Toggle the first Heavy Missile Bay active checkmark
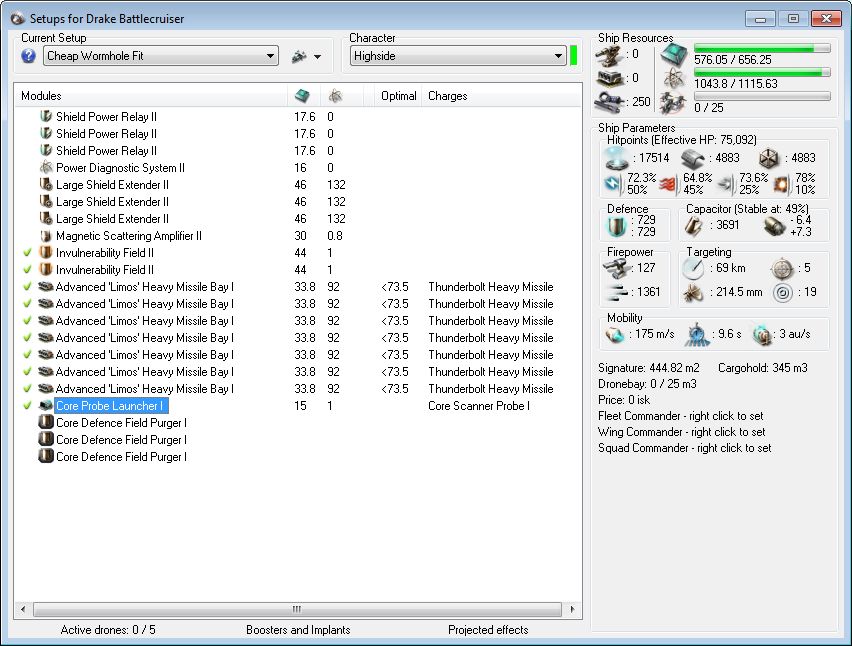 (x=27, y=286)
